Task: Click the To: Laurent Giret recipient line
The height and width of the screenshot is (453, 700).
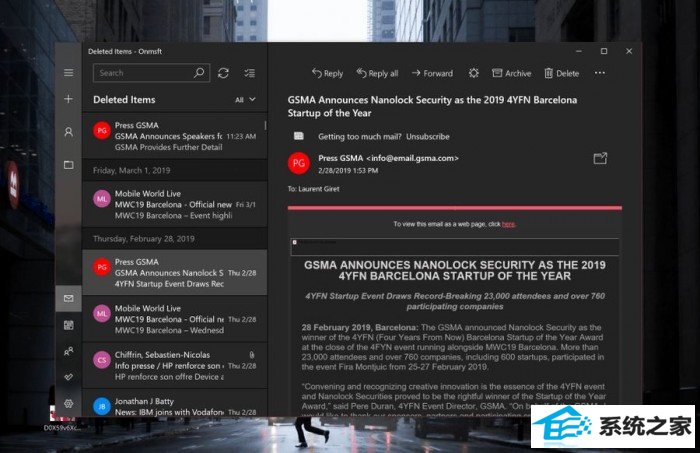Action: [313, 189]
